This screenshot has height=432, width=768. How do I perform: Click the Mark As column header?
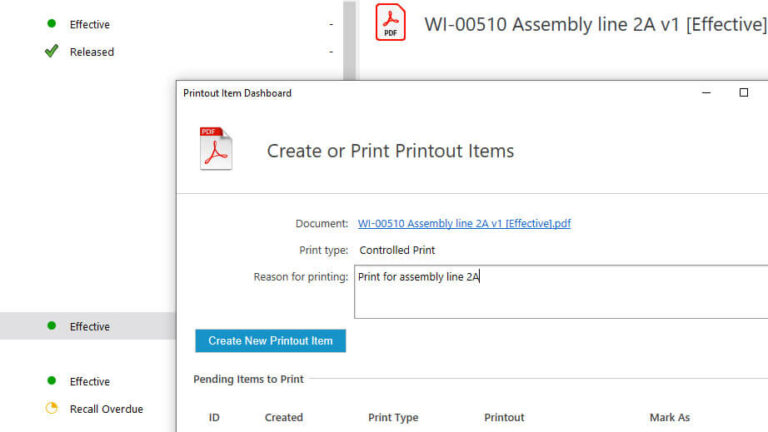[x=670, y=417]
